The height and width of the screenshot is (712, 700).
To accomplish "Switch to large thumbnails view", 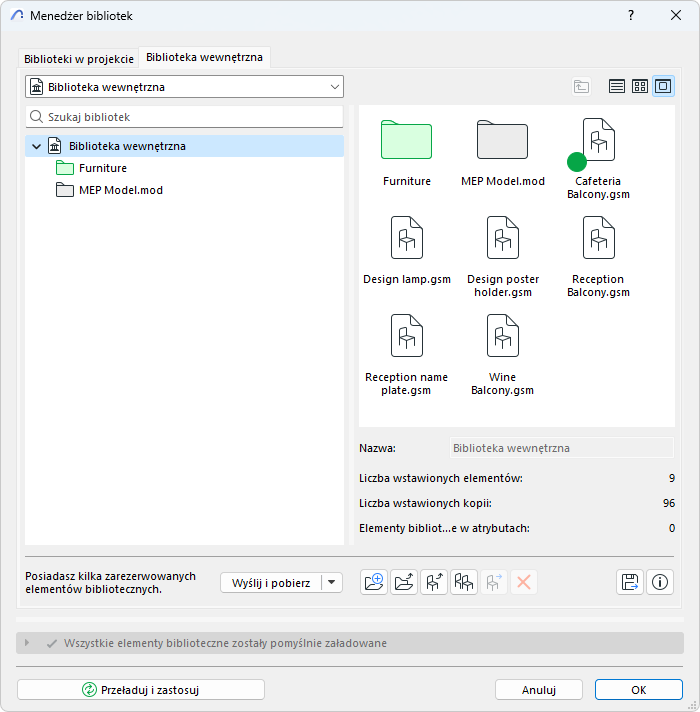I will (x=663, y=86).
